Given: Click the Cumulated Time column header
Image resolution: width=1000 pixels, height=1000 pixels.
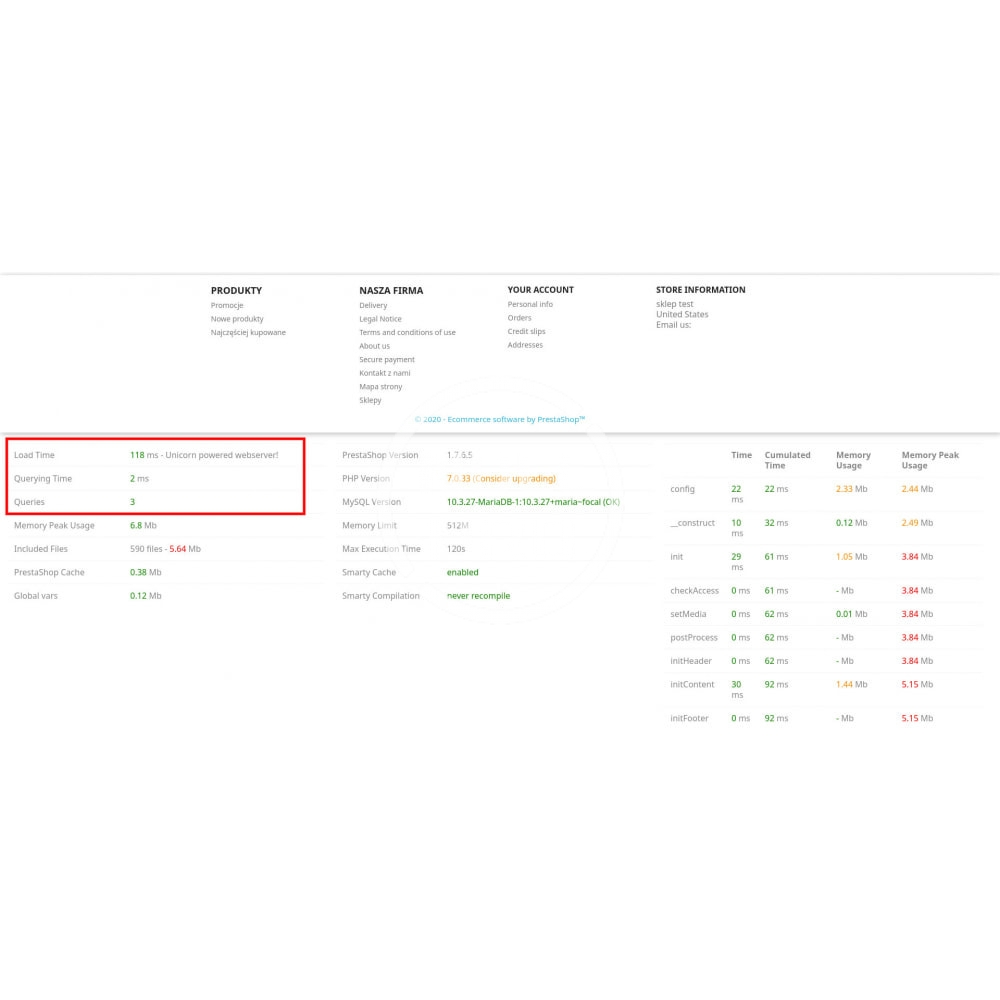Looking at the screenshot, I should coord(787,460).
